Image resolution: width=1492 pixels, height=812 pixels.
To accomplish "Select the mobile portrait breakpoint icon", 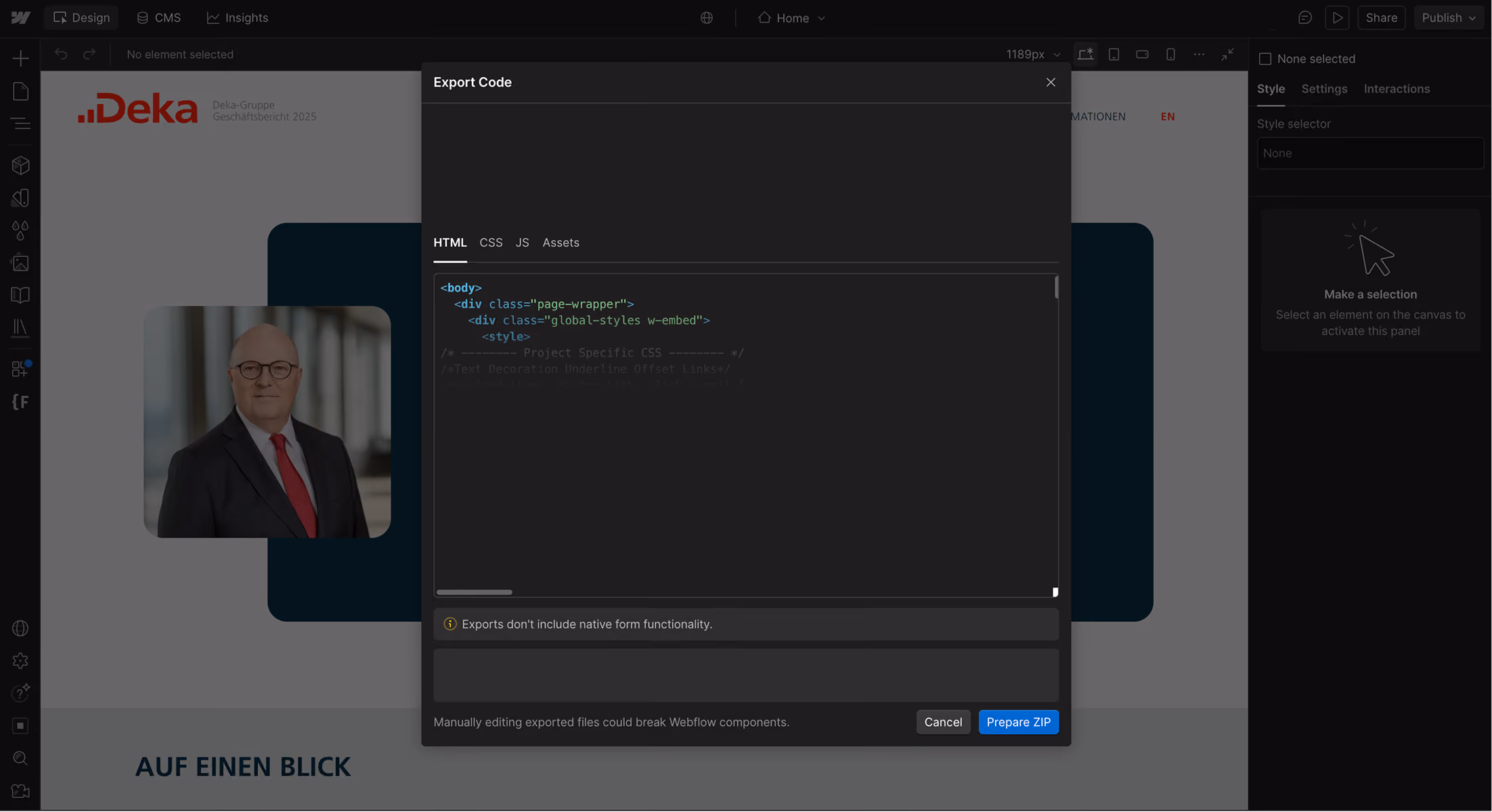I will point(1170,54).
